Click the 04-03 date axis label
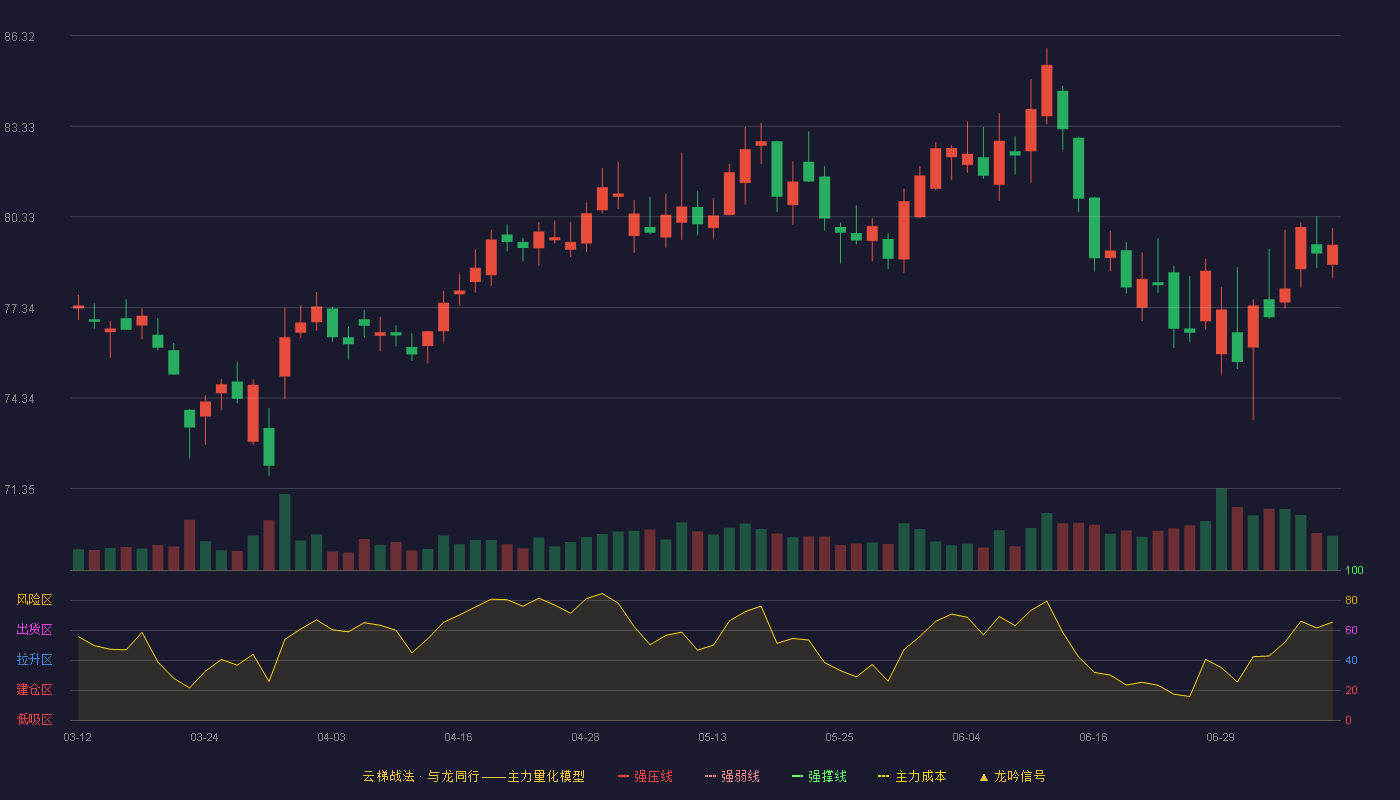Image resolution: width=1400 pixels, height=800 pixels. pyautogui.click(x=331, y=737)
